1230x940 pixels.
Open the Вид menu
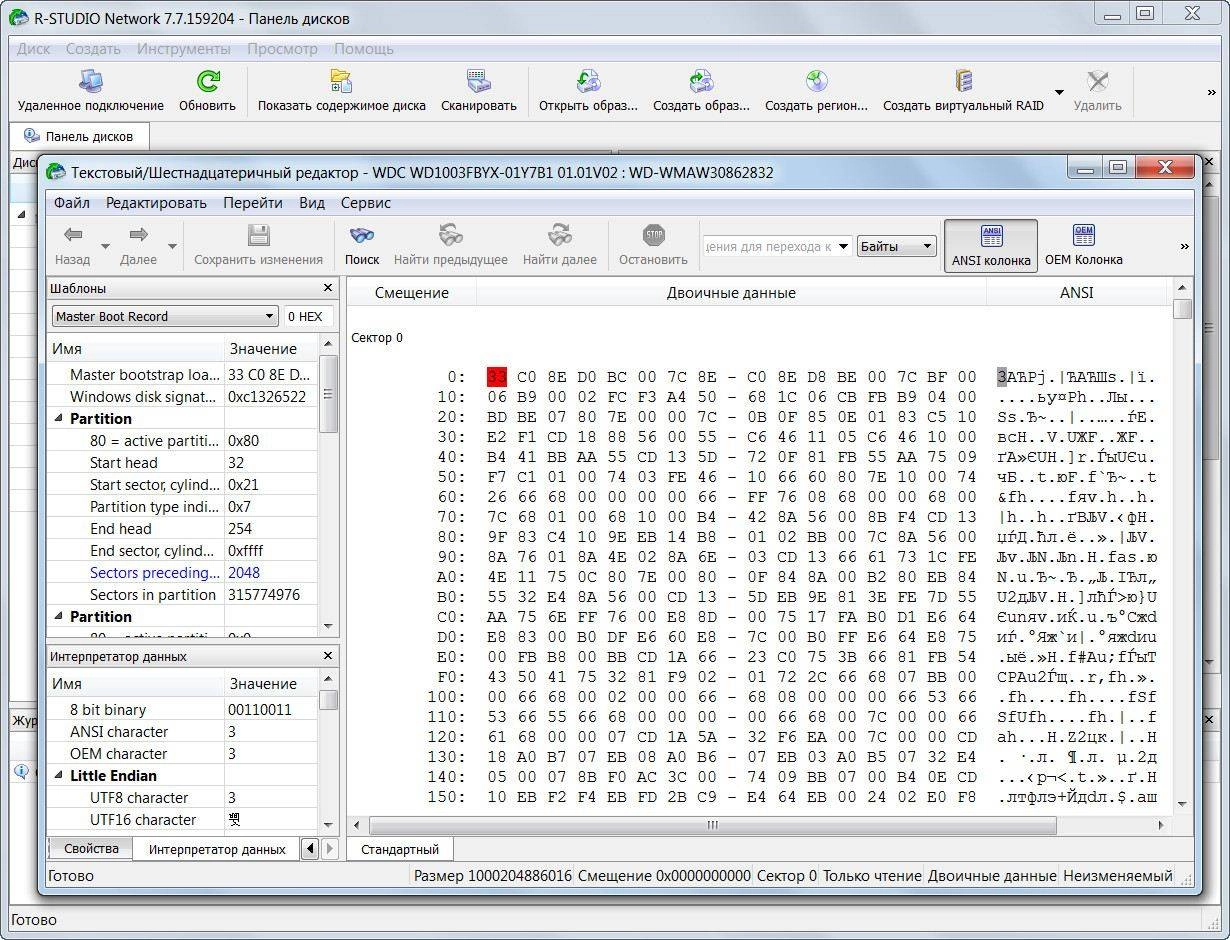click(x=312, y=203)
